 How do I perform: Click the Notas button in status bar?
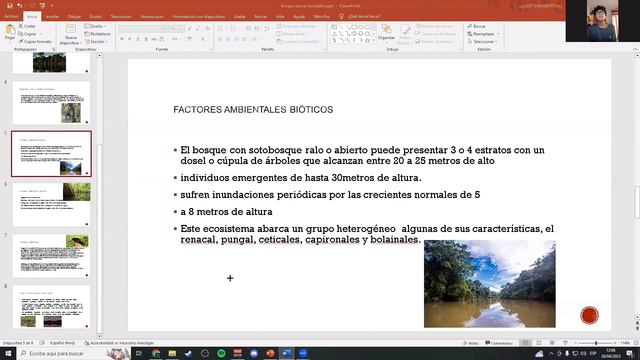pyautogui.click(x=471, y=343)
